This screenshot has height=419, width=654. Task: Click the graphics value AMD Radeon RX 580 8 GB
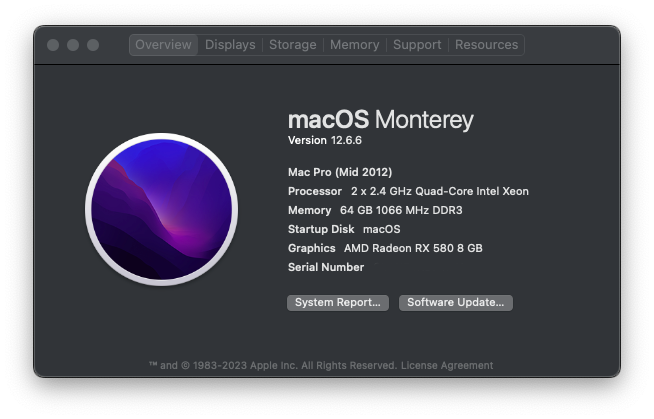click(413, 248)
